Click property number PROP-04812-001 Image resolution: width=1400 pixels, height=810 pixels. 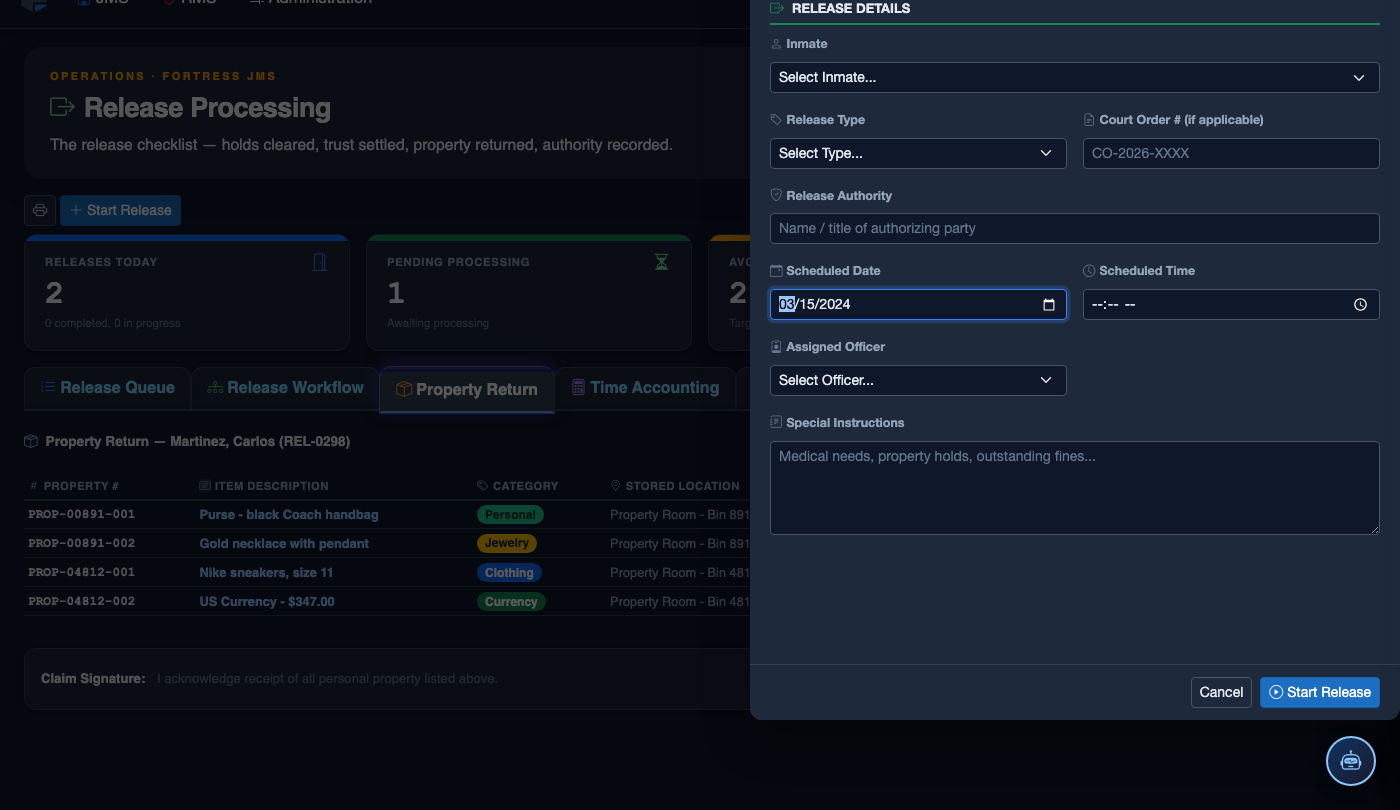(x=82, y=572)
